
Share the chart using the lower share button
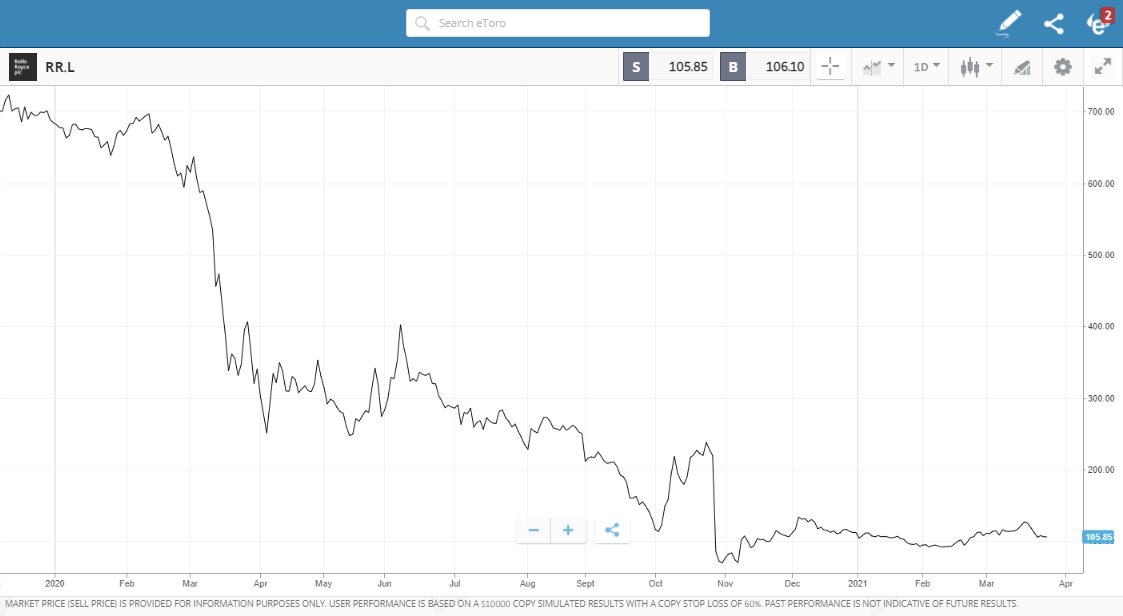coord(612,530)
